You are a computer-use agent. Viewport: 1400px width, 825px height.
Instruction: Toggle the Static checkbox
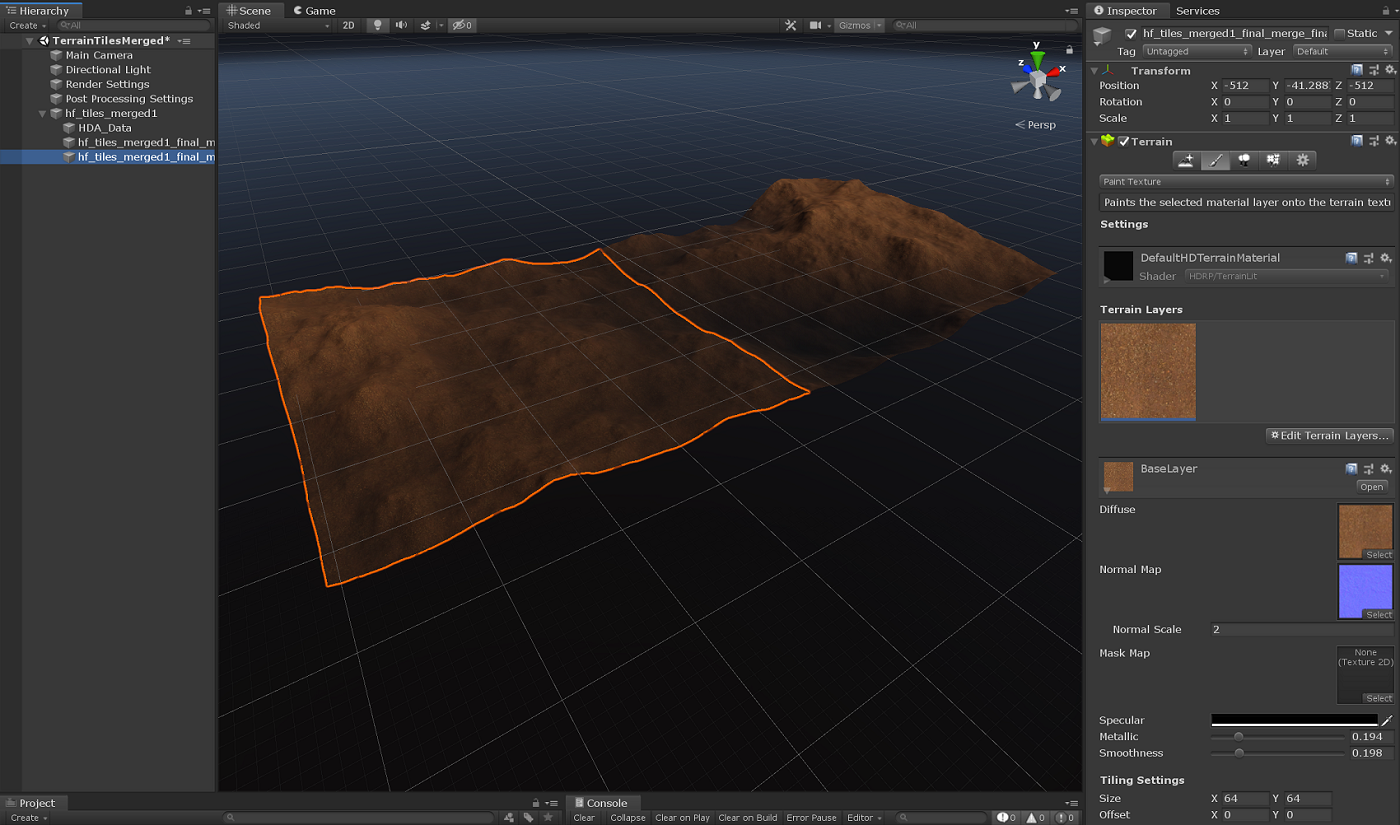click(1339, 33)
